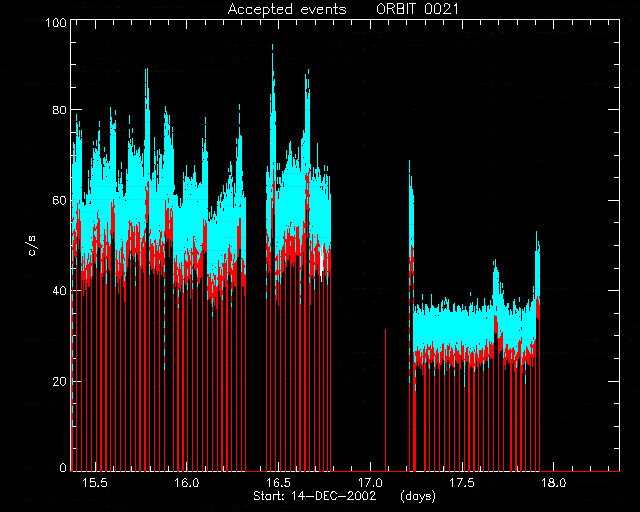Image resolution: width=640 pixels, height=512 pixels.
Task: Click the 'Accepted events' title text
Action: 287,9
